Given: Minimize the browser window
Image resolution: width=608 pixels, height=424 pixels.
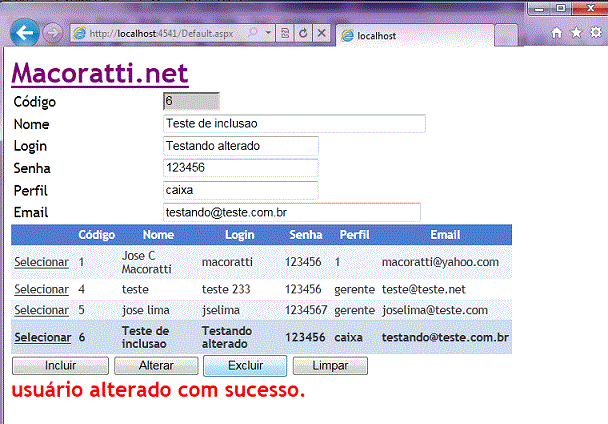Looking at the screenshot, I should pyautogui.click(x=539, y=8).
